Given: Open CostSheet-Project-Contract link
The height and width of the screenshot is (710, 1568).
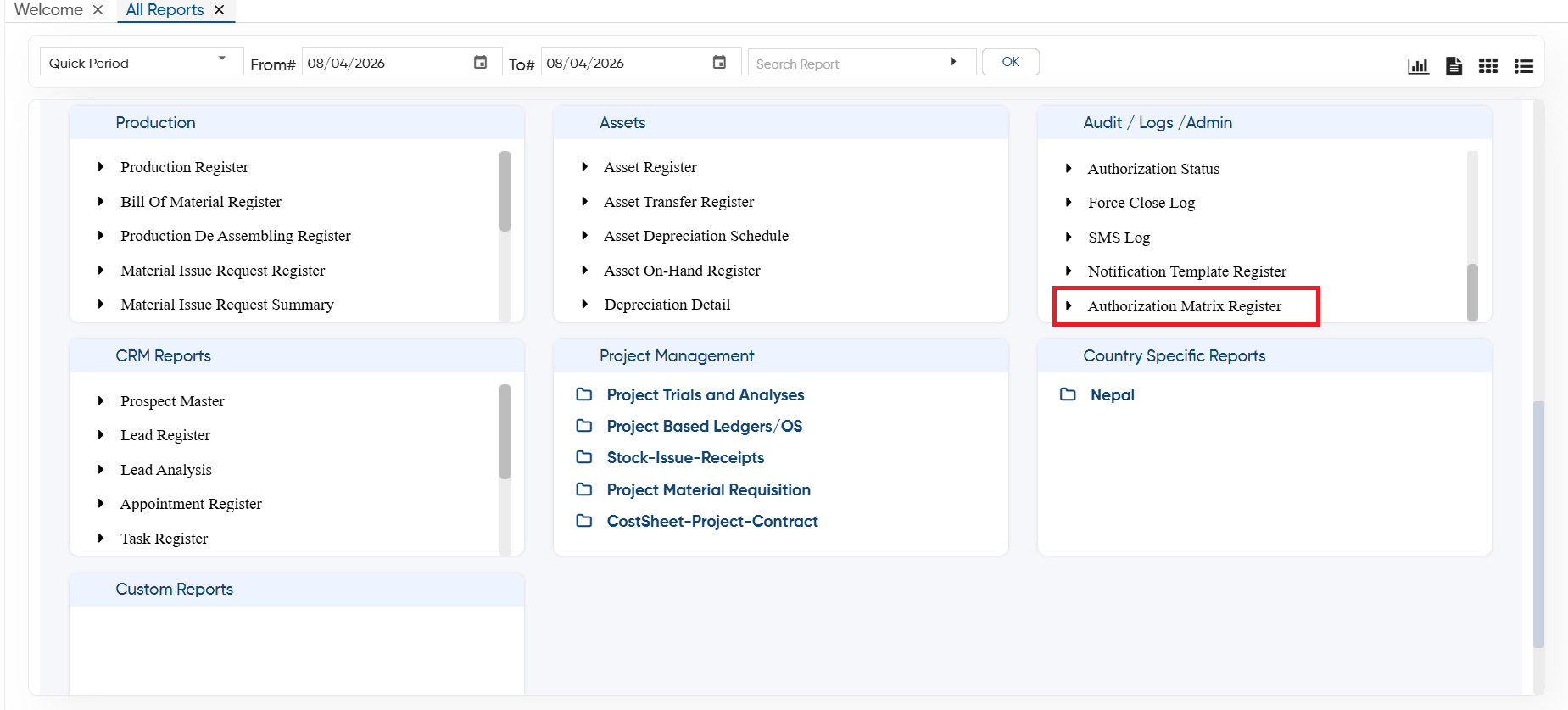Looking at the screenshot, I should coord(712,521).
